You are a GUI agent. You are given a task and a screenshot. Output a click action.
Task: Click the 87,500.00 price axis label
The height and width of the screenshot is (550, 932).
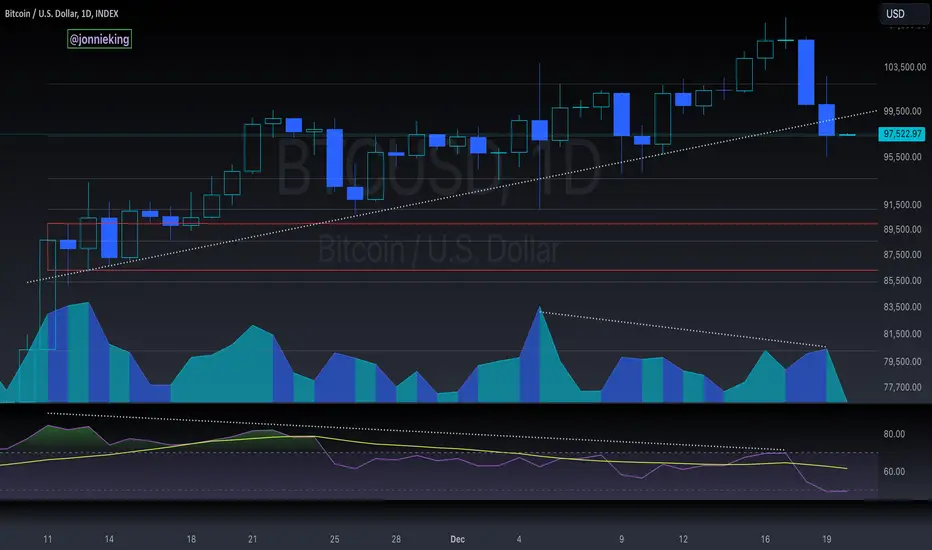click(x=902, y=254)
